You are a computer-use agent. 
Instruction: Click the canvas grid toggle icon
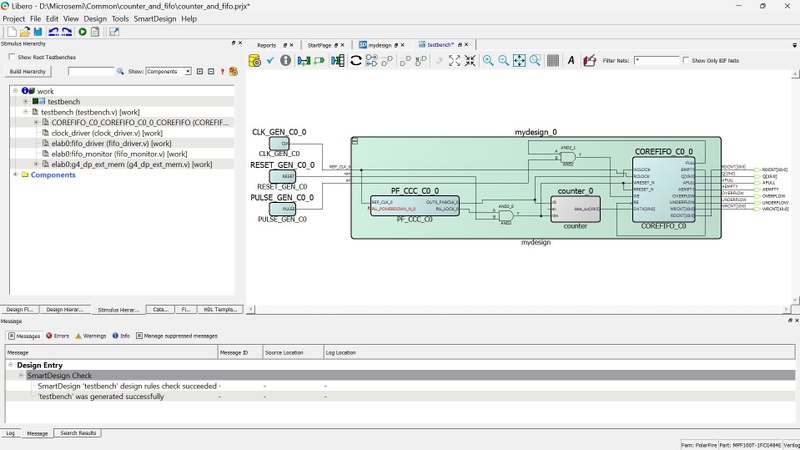(x=553, y=61)
